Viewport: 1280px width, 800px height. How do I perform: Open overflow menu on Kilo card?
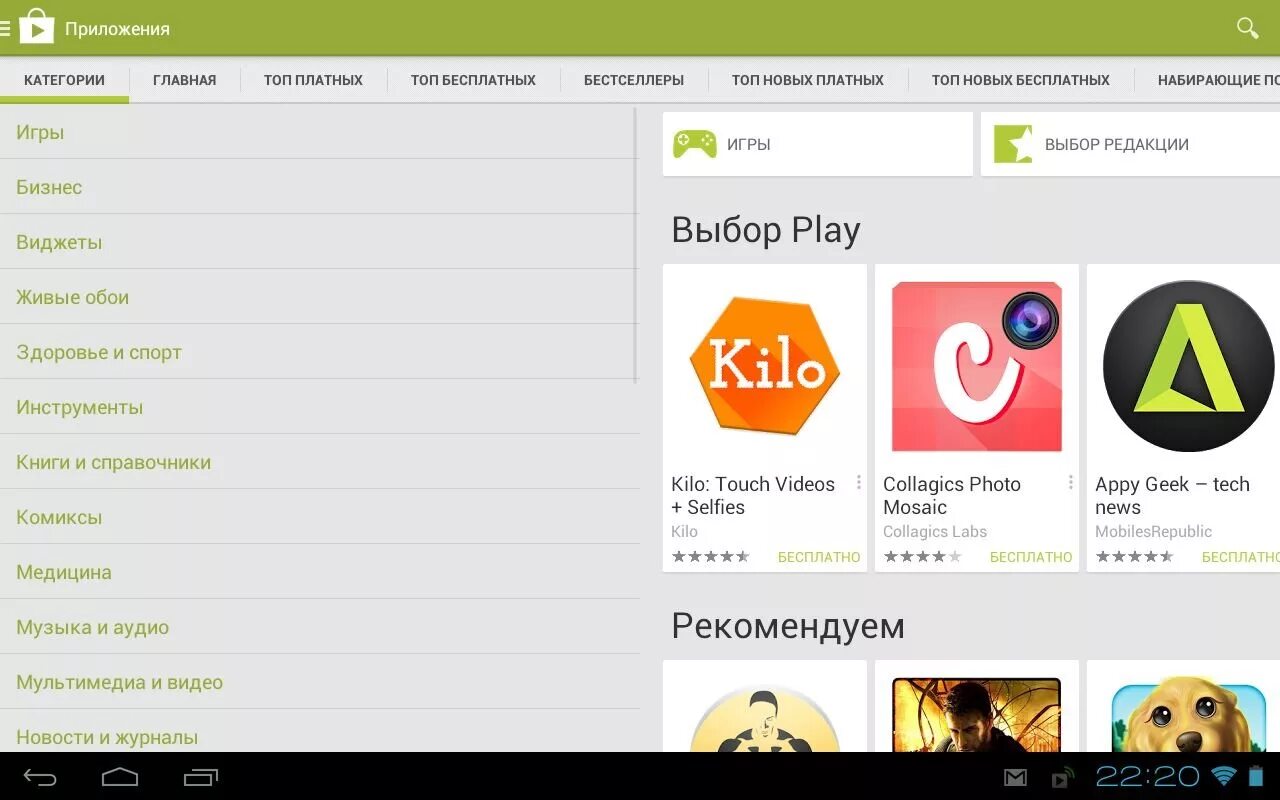858,482
